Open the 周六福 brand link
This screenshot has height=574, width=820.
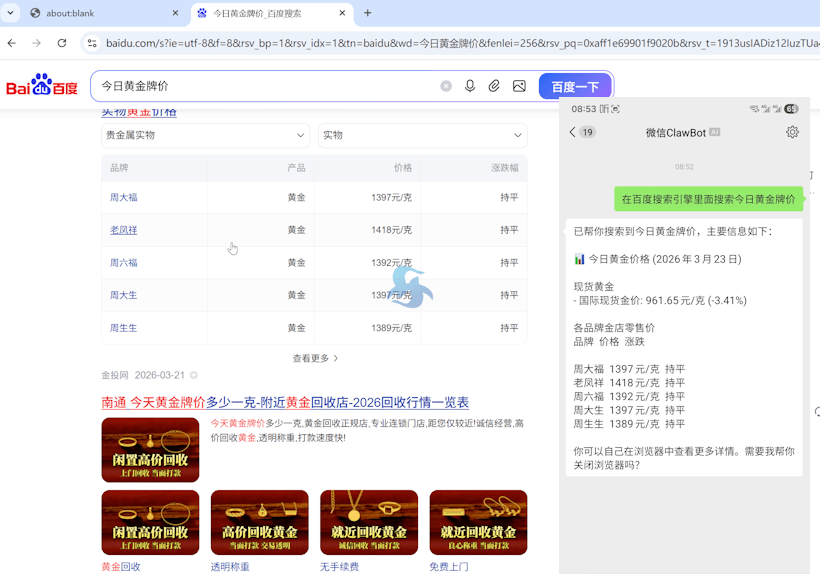pos(123,263)
